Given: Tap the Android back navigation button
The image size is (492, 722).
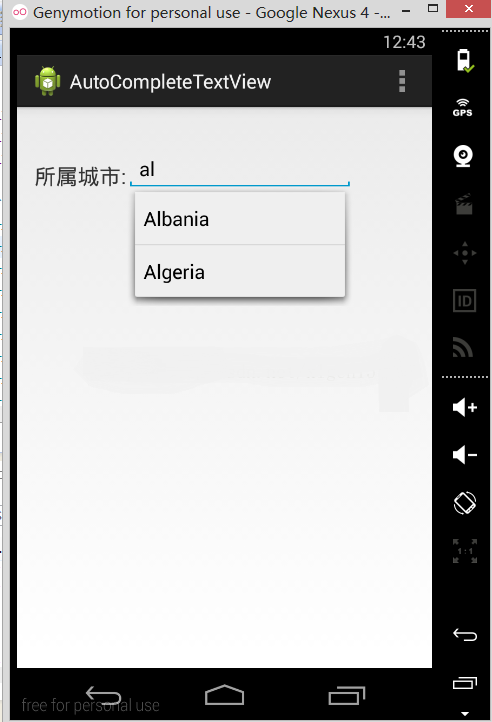Looking at the screenshot, I should 103,694.
